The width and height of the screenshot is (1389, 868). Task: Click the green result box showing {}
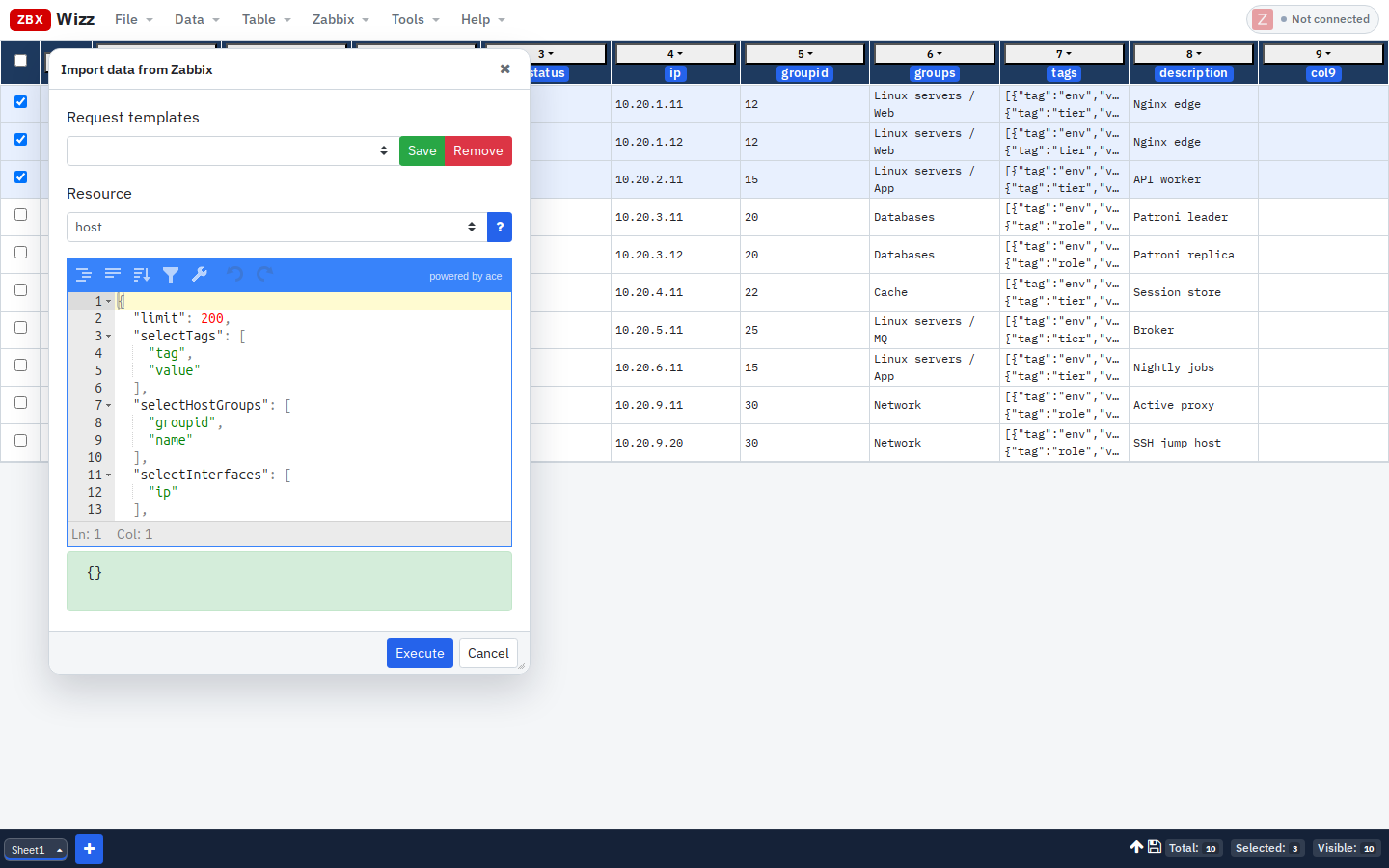point(289,581)
